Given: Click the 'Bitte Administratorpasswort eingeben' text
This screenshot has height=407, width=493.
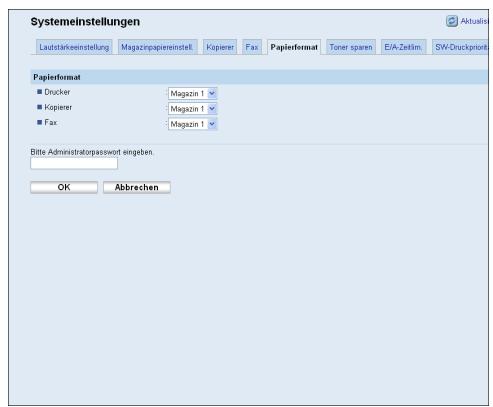Looking at the screenshot, I should [91, 152].
